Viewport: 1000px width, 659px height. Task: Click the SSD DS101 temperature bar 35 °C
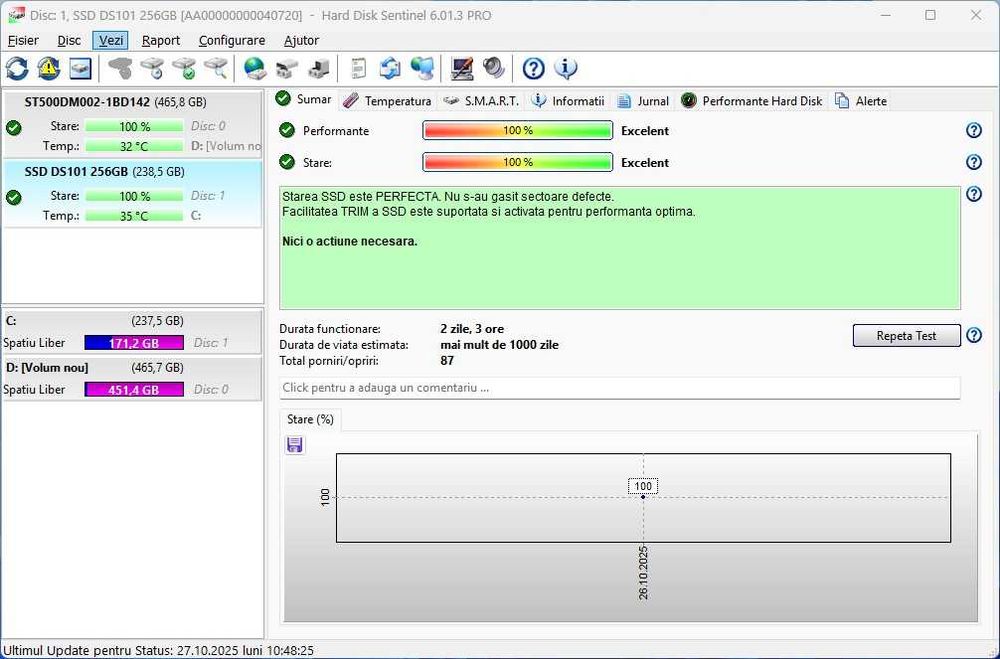(x=134, y=216)
